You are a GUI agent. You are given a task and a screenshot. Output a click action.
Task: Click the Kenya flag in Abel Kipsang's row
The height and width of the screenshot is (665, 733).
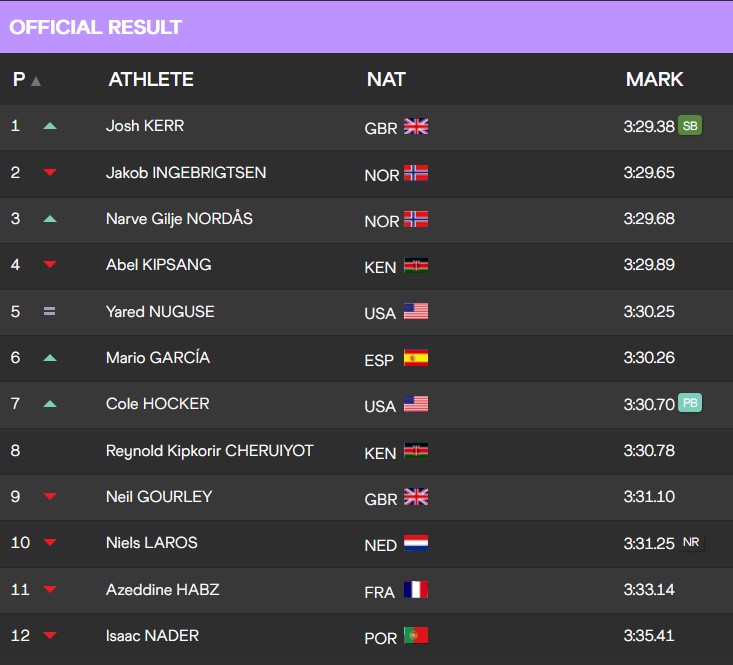(416, 265)
